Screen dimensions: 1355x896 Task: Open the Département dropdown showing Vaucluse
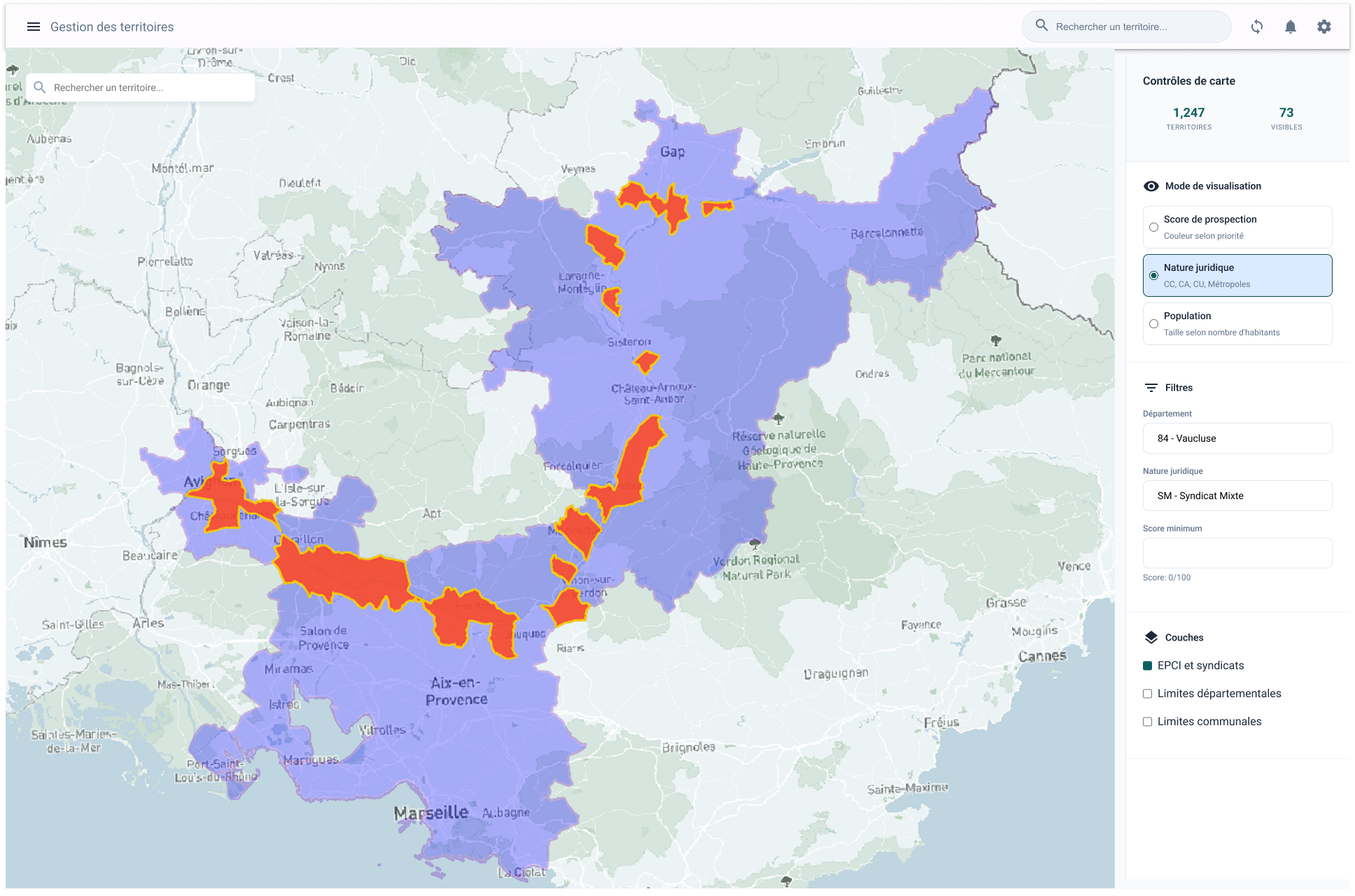1237,438
